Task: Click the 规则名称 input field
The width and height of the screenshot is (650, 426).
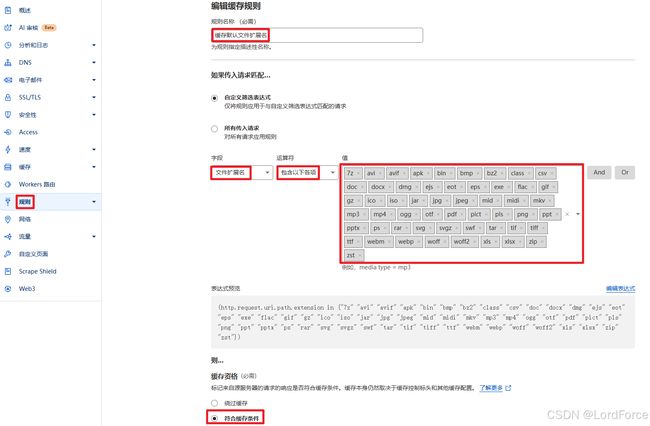Action: pyautogui.click(x=317, y=35)
